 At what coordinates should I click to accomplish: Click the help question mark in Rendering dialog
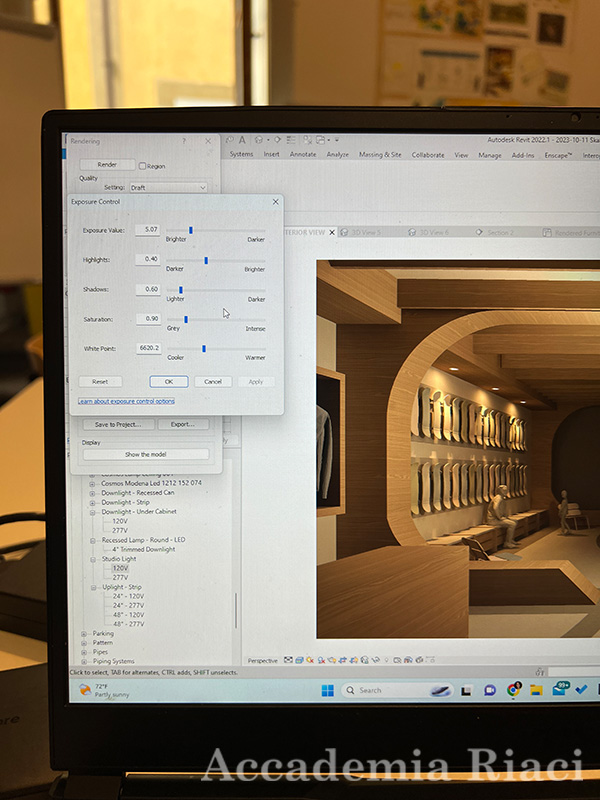[x=184, y=141]
